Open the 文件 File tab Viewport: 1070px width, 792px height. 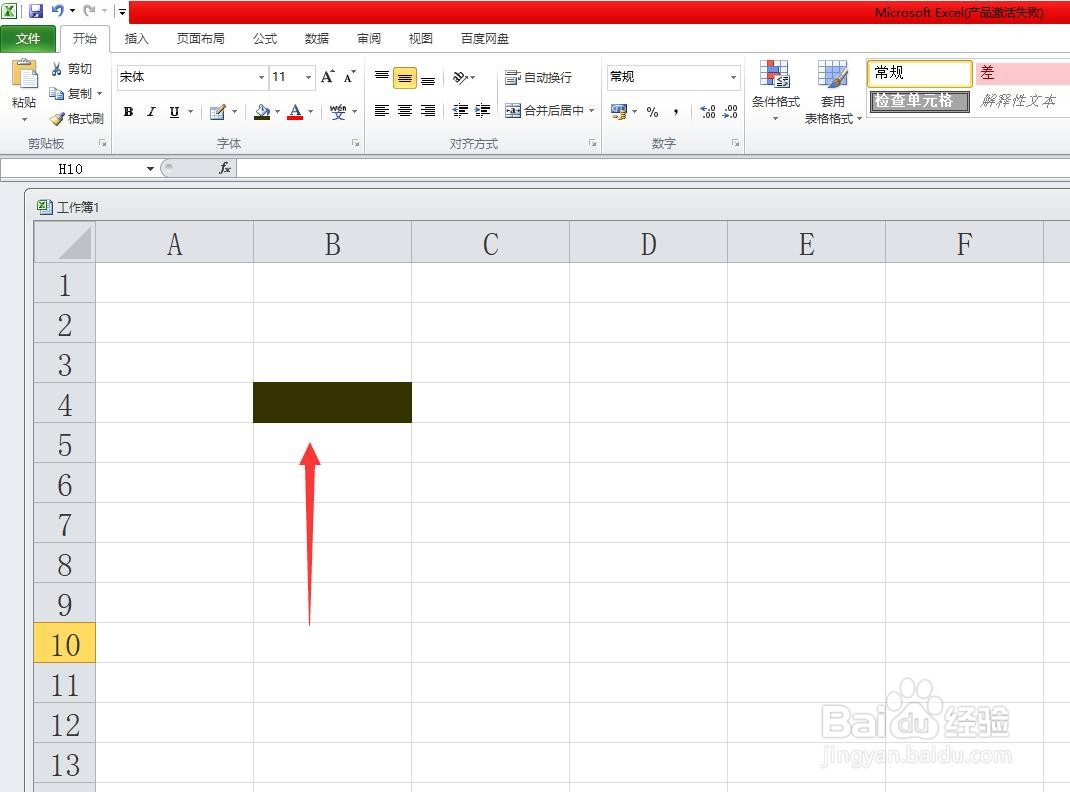coord(28,39)
